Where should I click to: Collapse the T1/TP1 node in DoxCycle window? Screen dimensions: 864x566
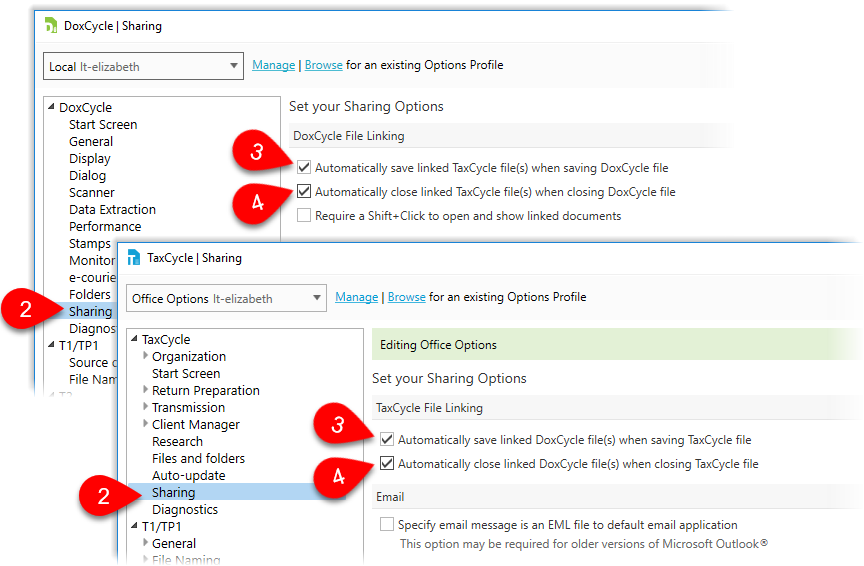pos(51,344)
